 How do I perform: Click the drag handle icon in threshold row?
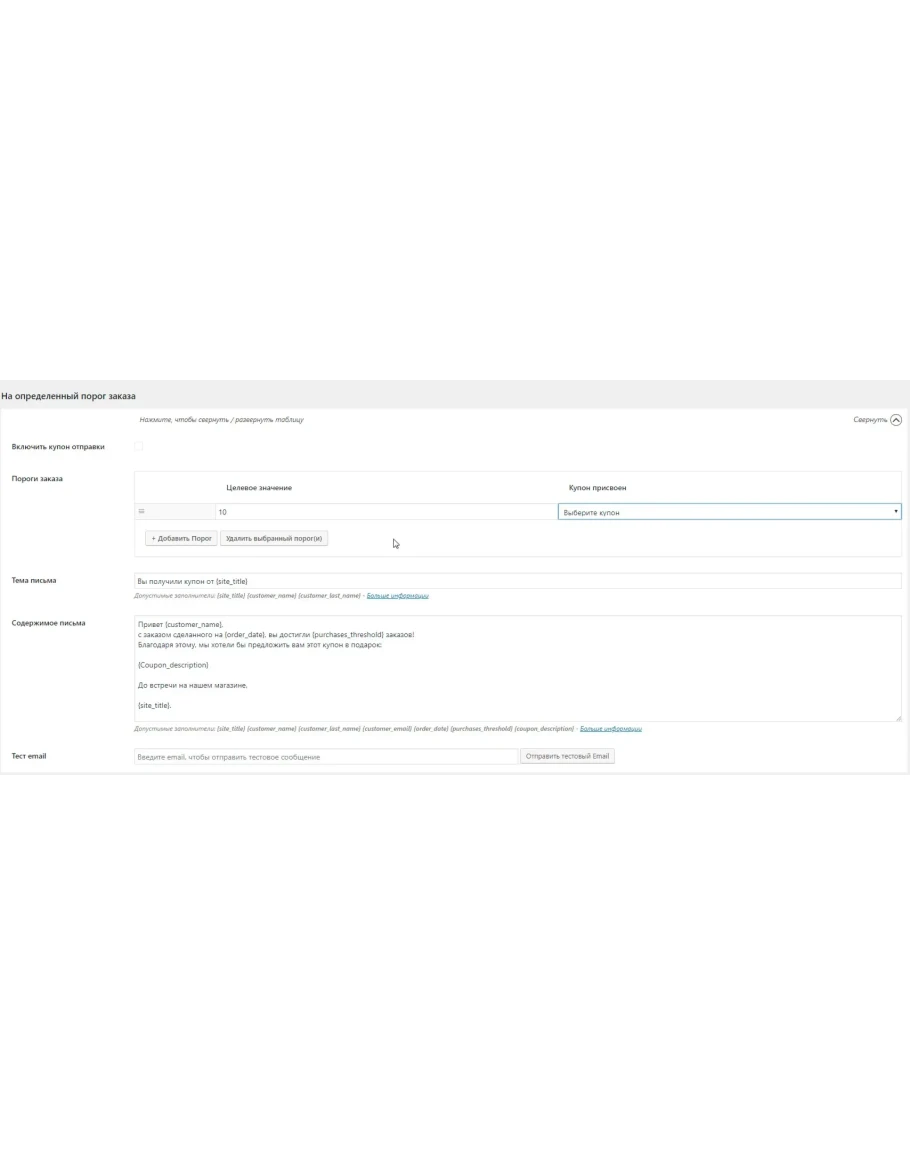(x=142, y=511)
